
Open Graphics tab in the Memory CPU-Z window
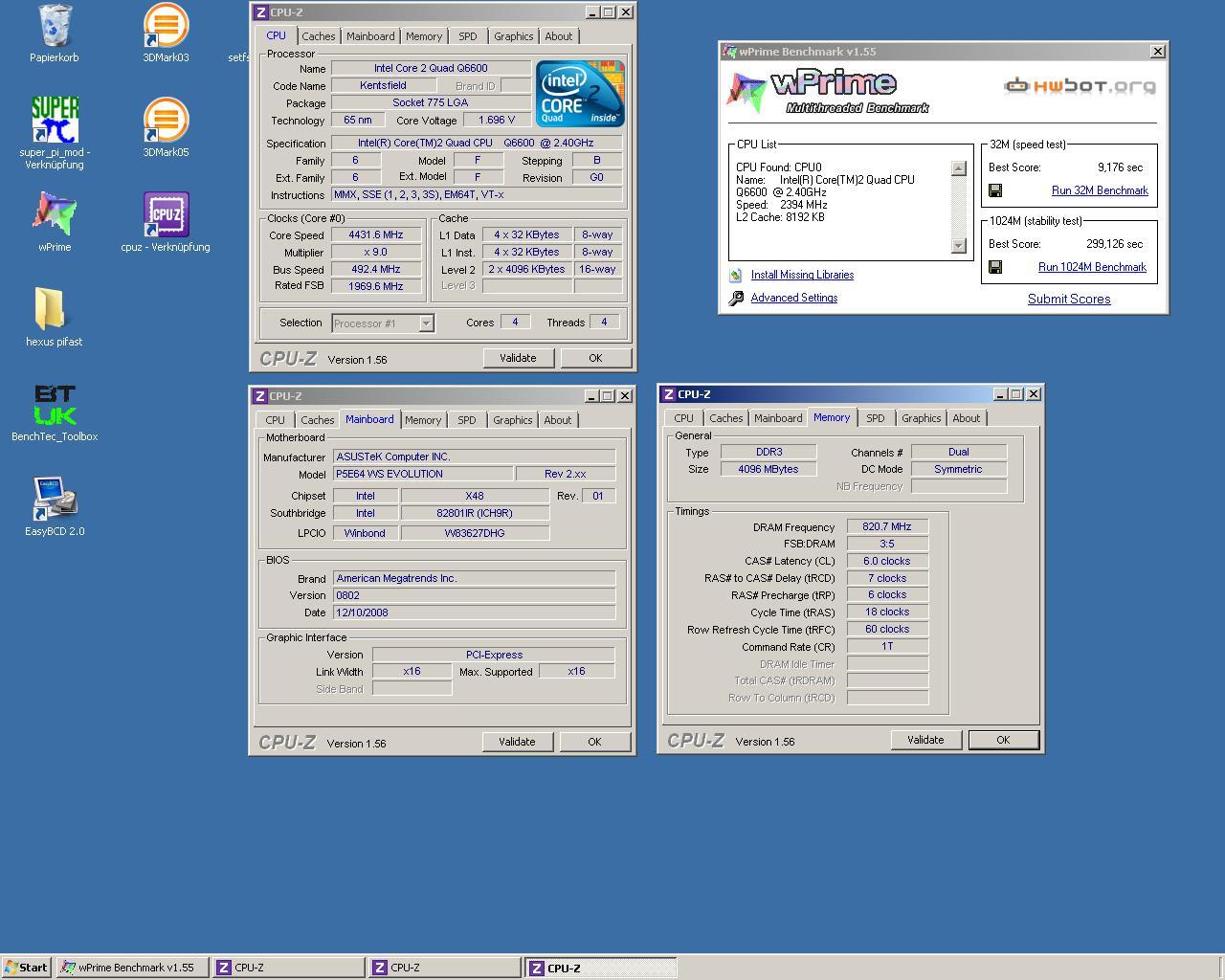pos(921,418)
